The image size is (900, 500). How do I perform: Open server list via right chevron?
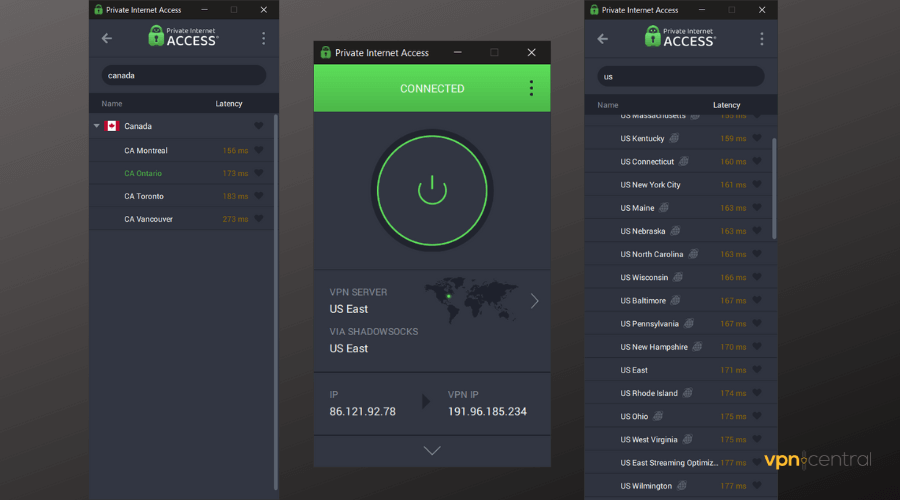[x=534, y=300]
